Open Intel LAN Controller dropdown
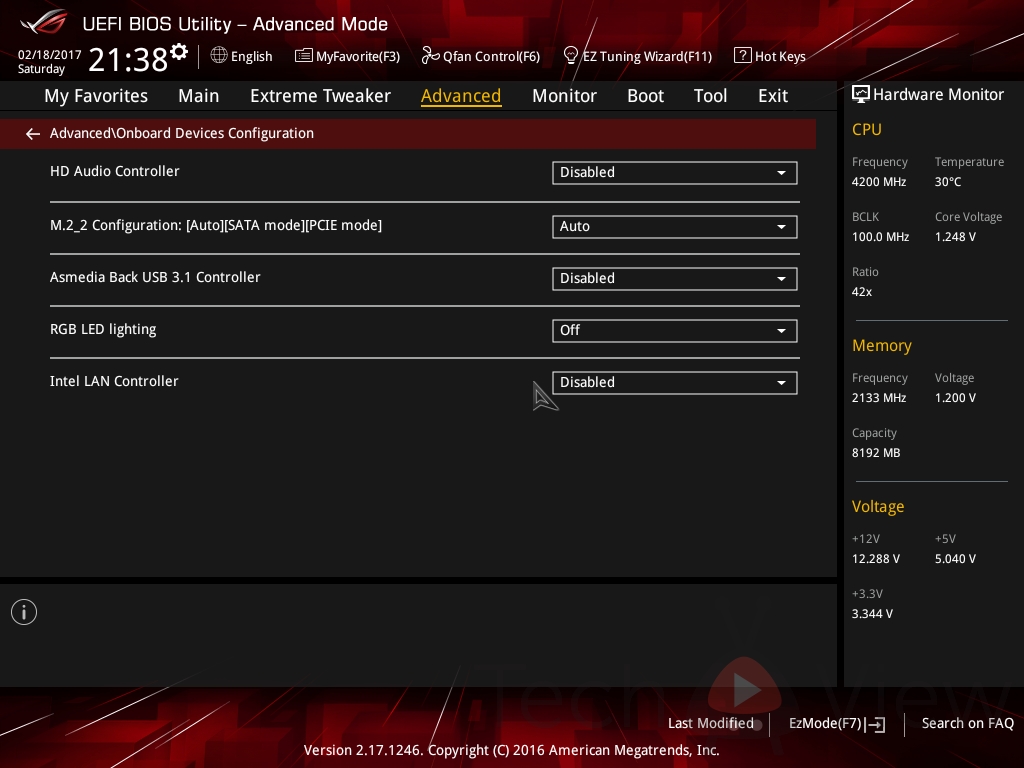1024x768 pixels. tap(675, 383)
